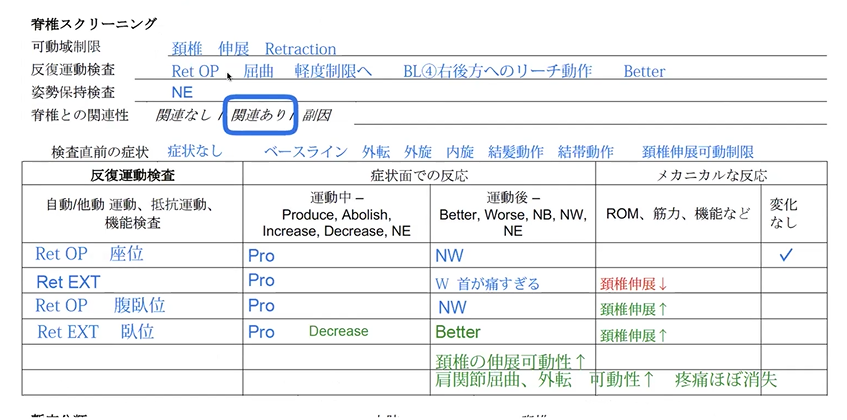Select the circled 関連あり option
The height and width of the screenshot is (420, 847).
coord(260,116)
